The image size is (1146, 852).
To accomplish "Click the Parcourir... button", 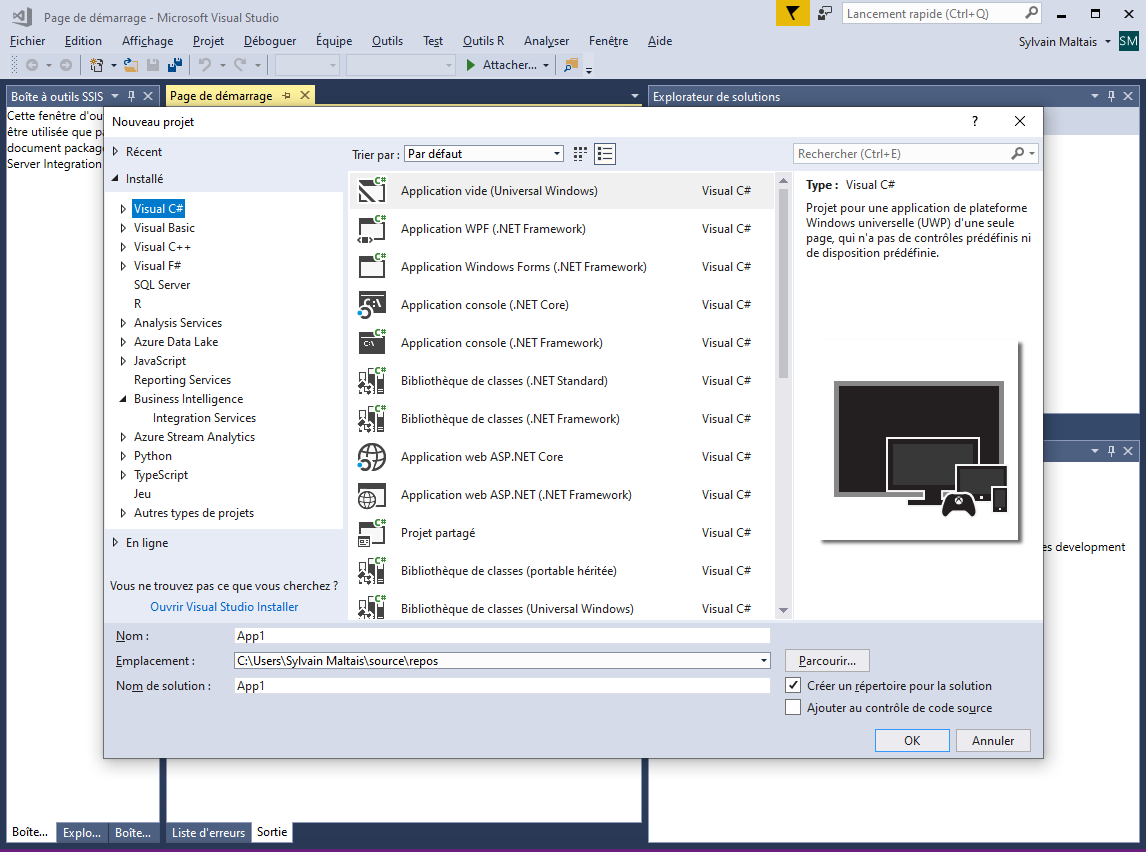I will point(827,661).
